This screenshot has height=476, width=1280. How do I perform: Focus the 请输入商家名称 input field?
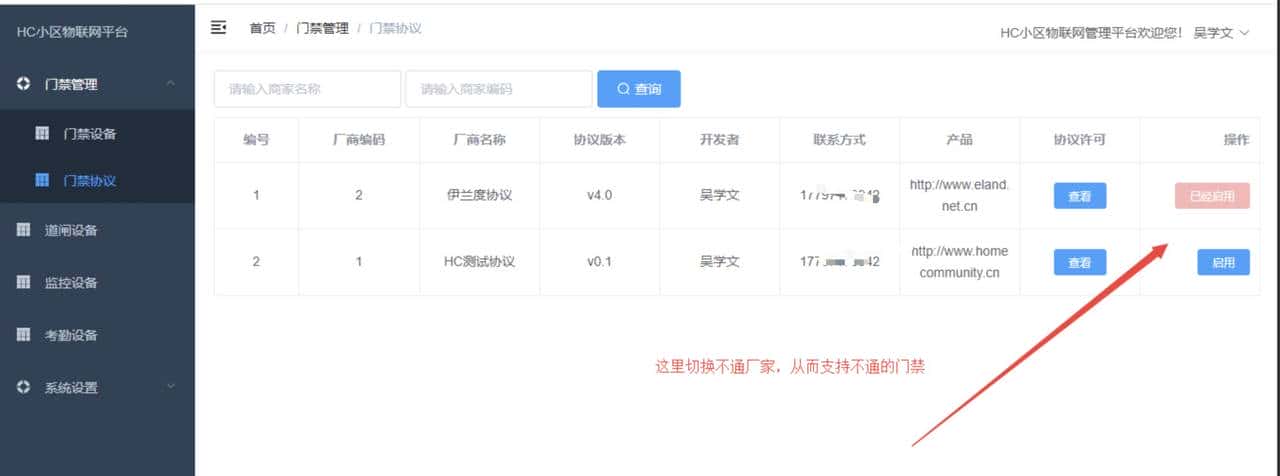[x=307, y=89]
